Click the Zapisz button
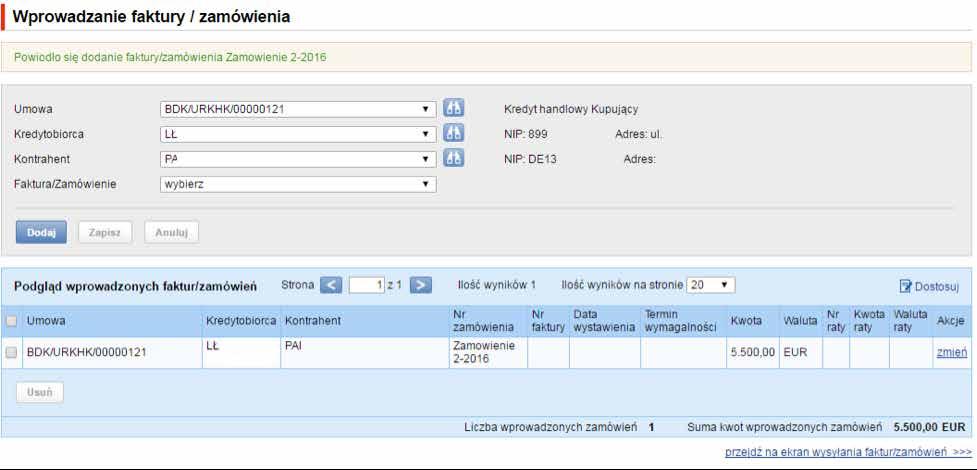 105,233
